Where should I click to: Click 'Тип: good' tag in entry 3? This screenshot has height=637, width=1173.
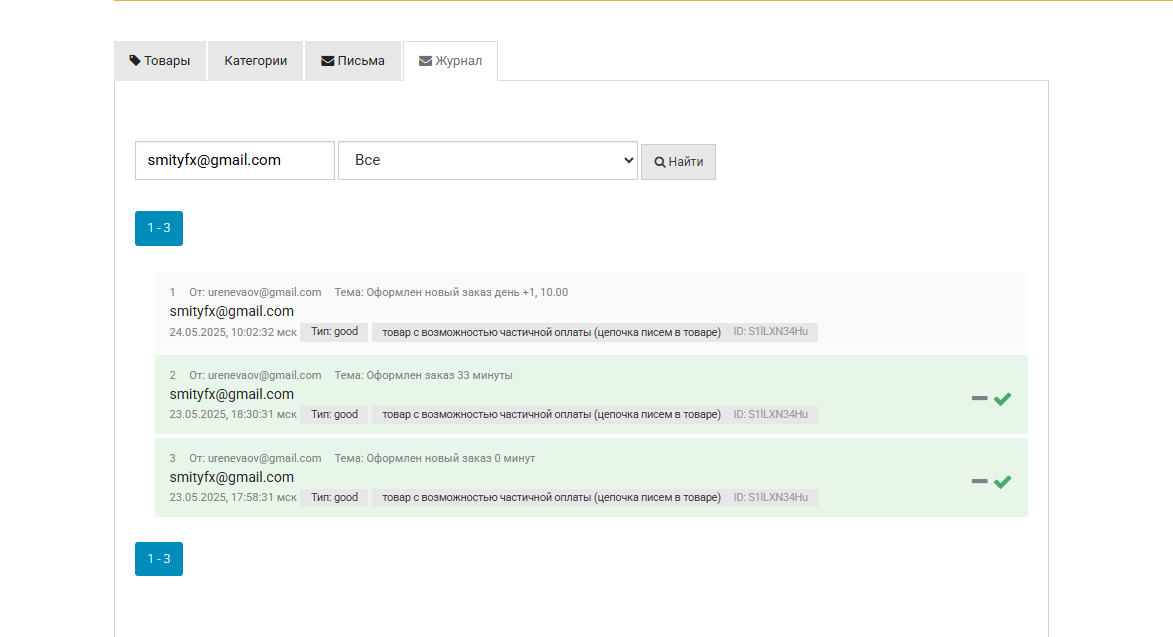pos(334,498)
